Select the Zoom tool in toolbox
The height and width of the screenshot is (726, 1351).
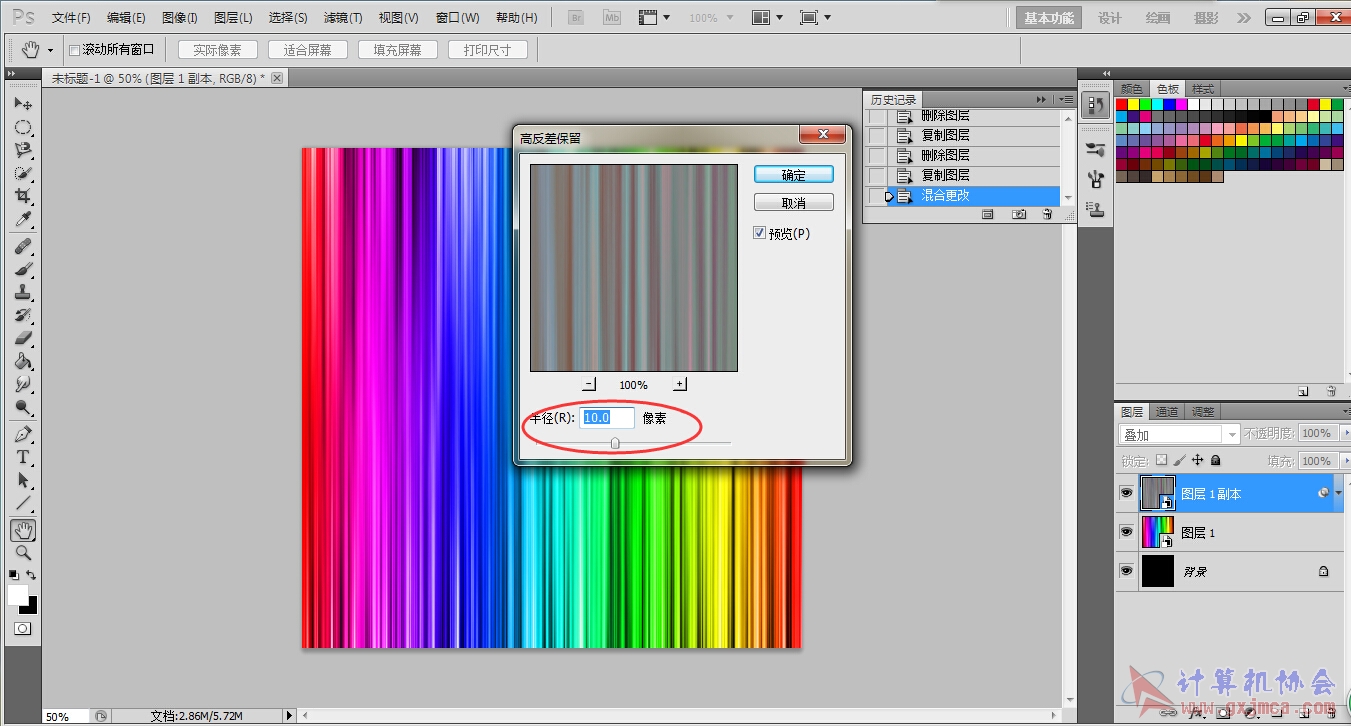click(23, 553)
